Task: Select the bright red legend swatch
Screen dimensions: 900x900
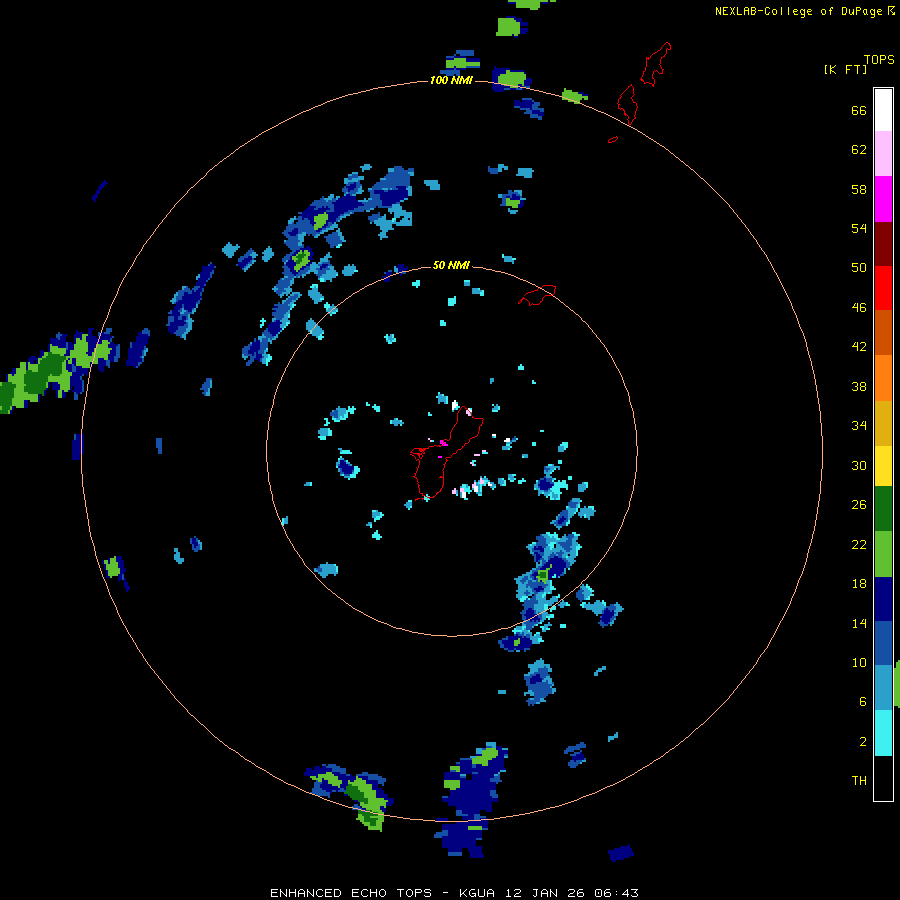Action: [x=883, y=288]
